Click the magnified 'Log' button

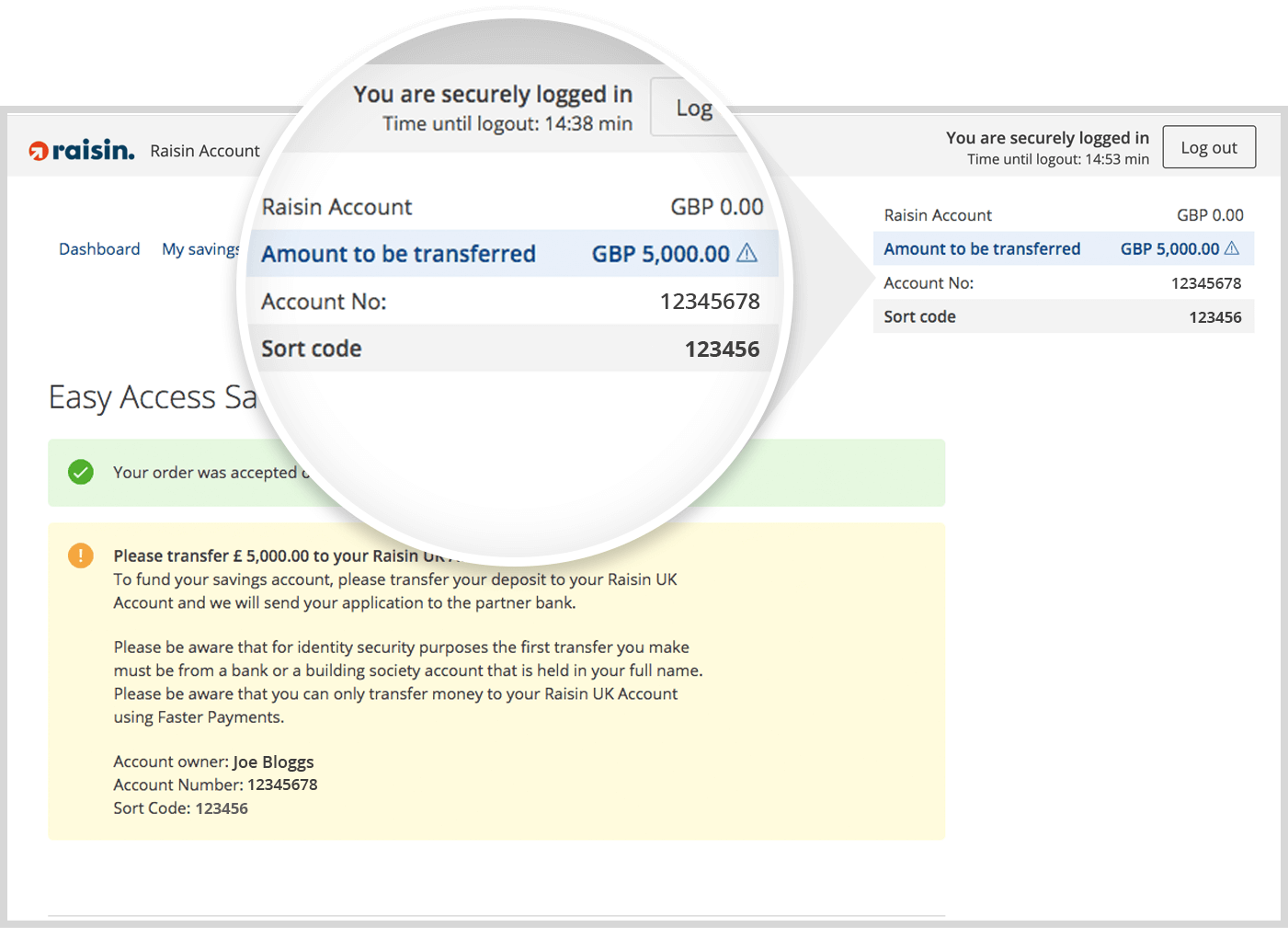tap(694, 108)
